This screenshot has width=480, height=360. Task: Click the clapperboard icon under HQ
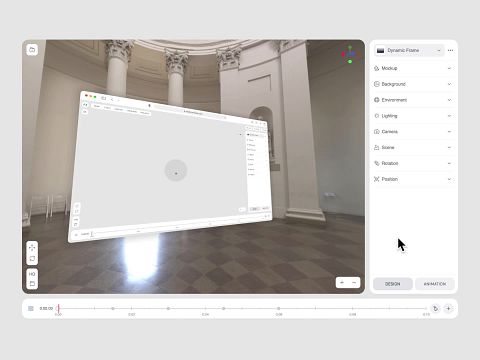click(x=32, y=284)
